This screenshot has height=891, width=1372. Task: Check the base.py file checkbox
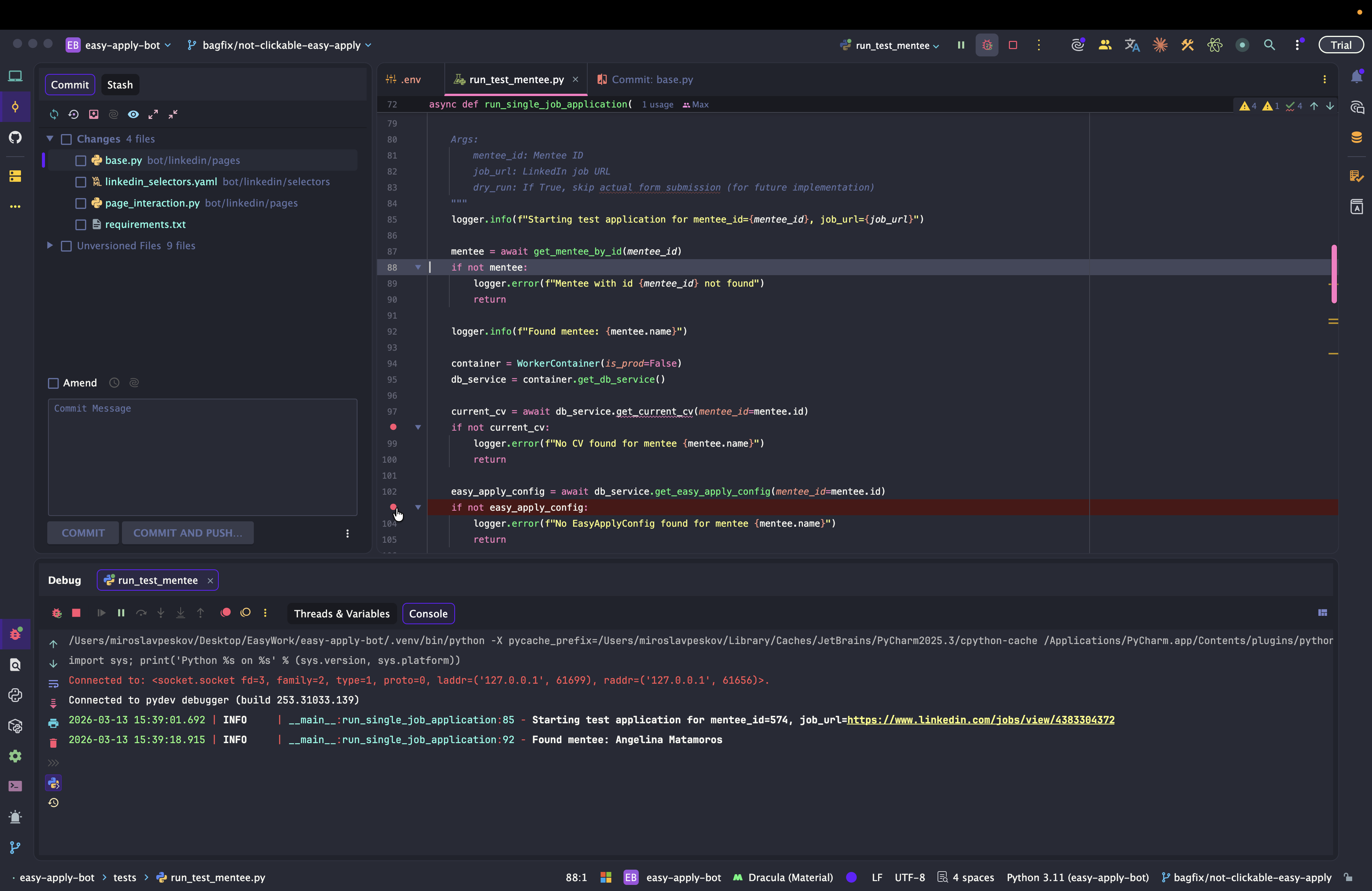(x=81, y=161)
